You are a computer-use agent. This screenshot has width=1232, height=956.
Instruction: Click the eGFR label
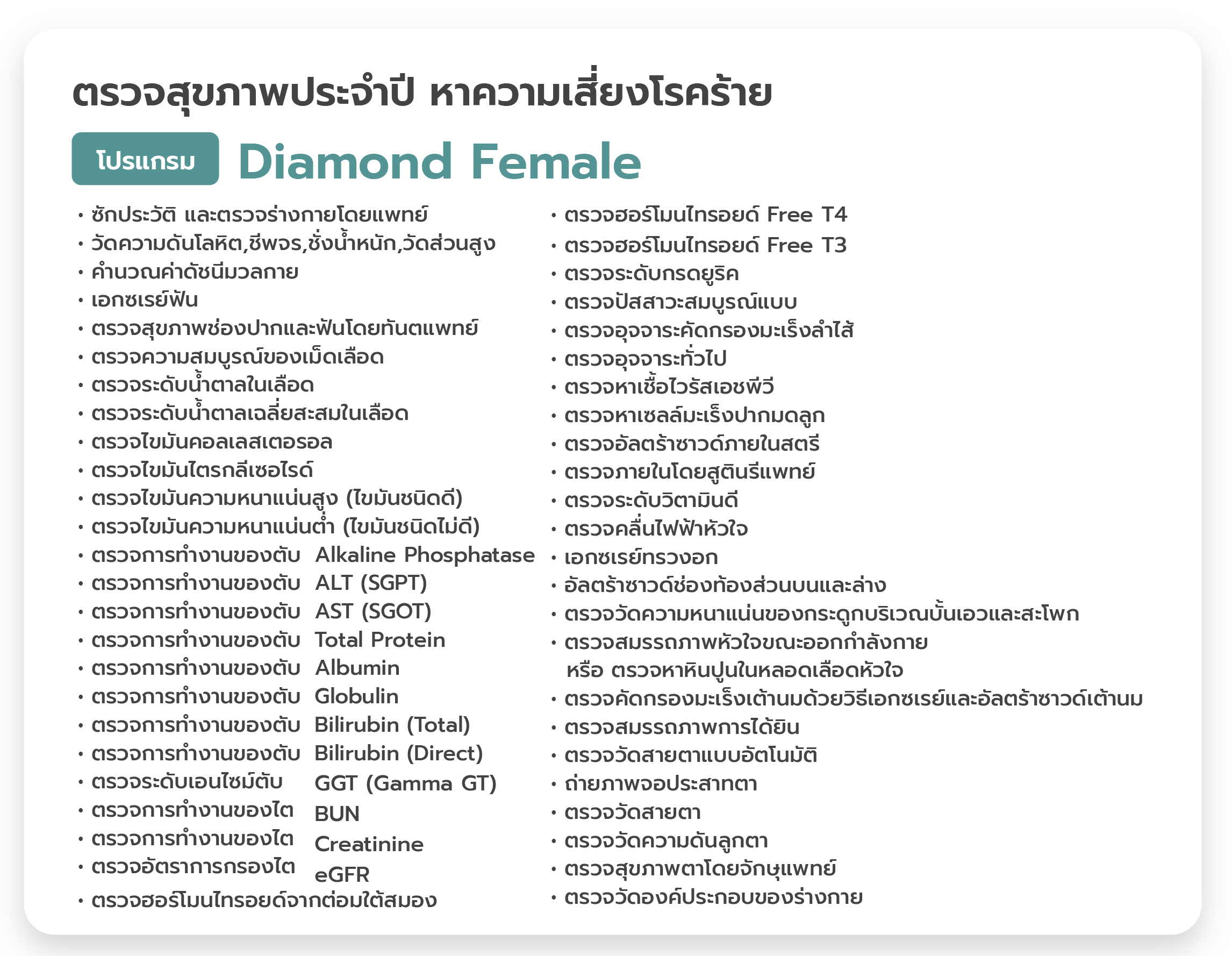(x=342, y=875)
